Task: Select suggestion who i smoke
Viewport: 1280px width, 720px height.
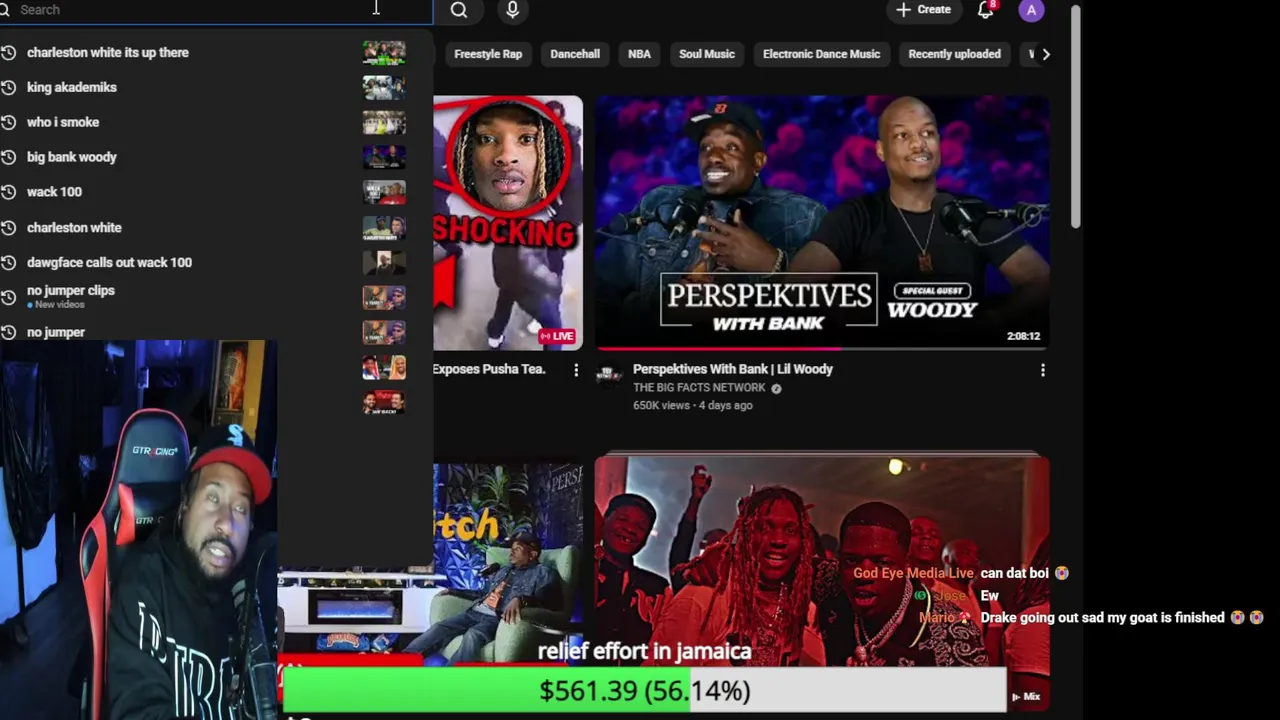Action: (x=63, y=122)
